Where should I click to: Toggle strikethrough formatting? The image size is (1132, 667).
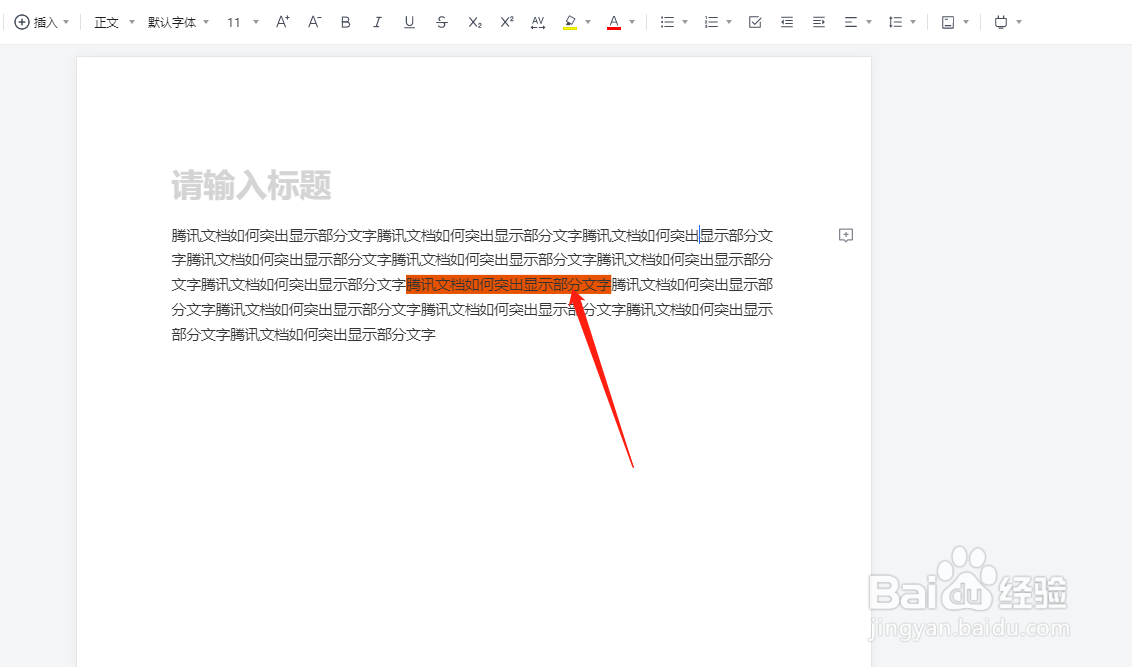pos(442,22)
